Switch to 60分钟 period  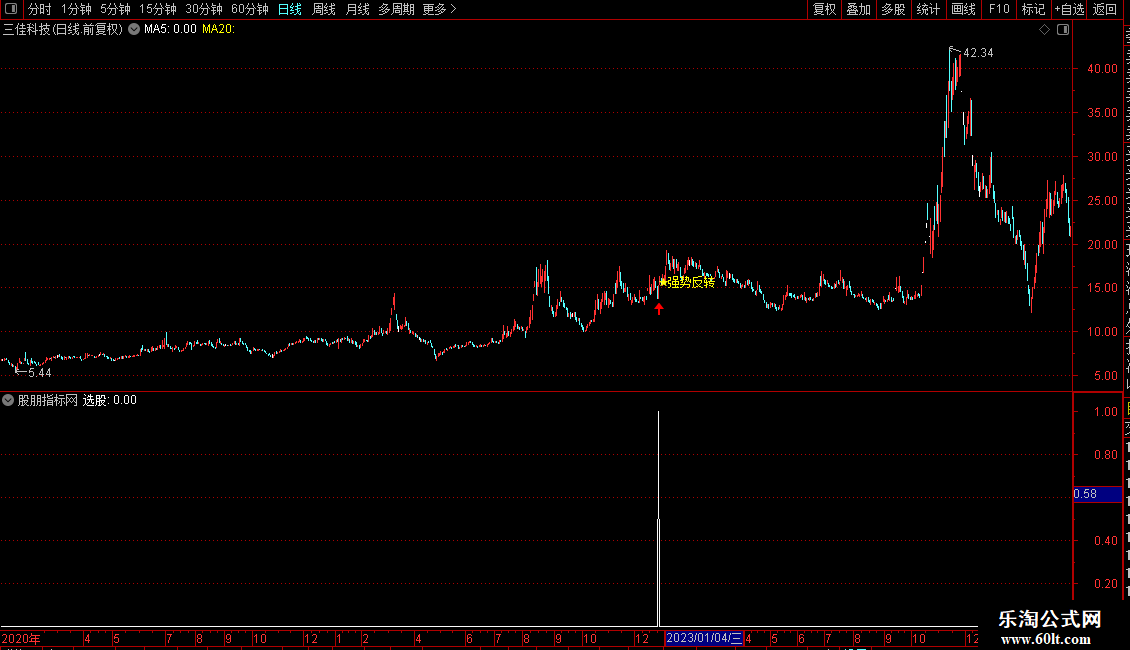[x=249, y=9]
